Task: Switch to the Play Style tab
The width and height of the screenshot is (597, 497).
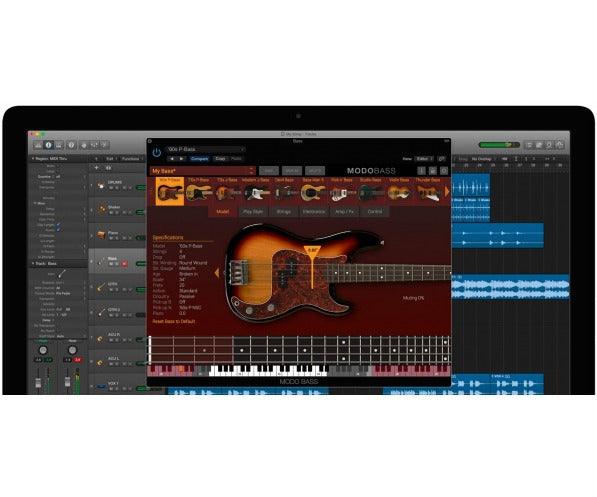Action: (x=253, y=211)
